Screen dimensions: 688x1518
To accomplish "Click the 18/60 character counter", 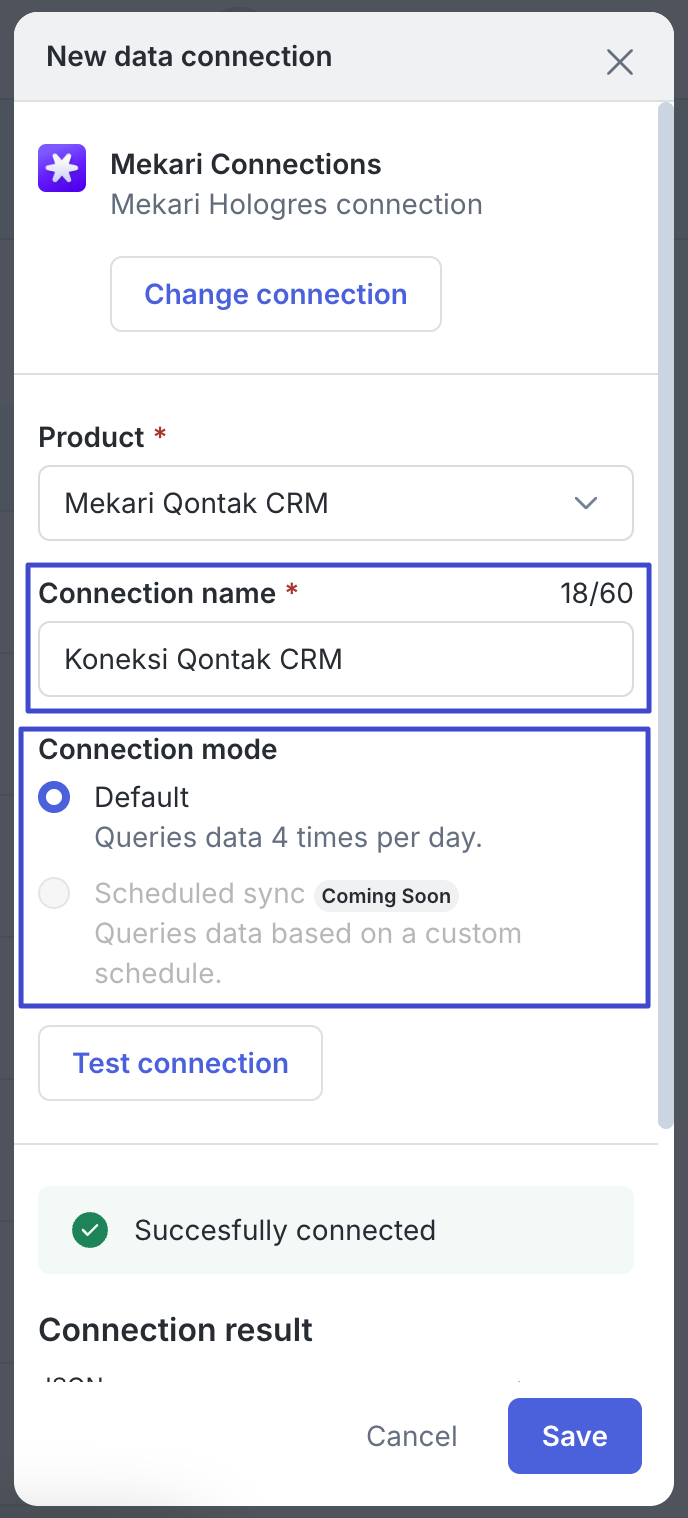I will click(x=596, y=593).
